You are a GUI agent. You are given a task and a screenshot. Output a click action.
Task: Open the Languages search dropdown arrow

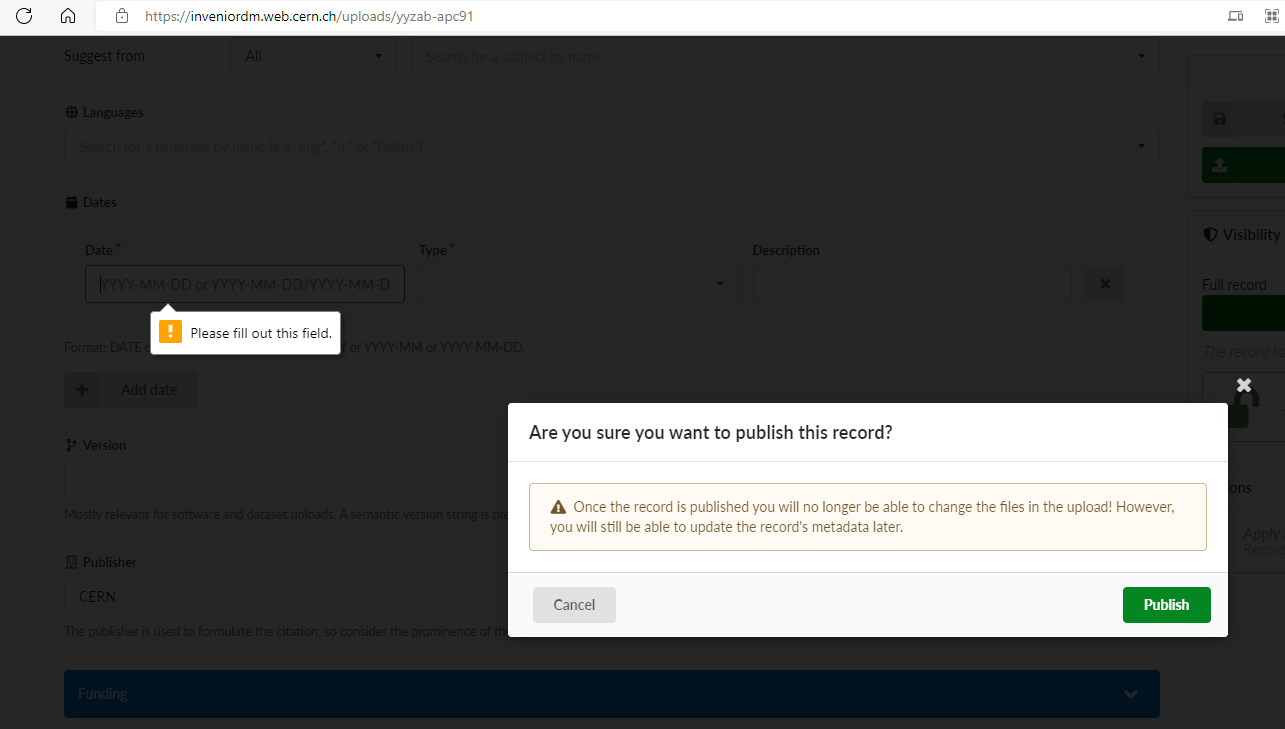pos(1140,146)
